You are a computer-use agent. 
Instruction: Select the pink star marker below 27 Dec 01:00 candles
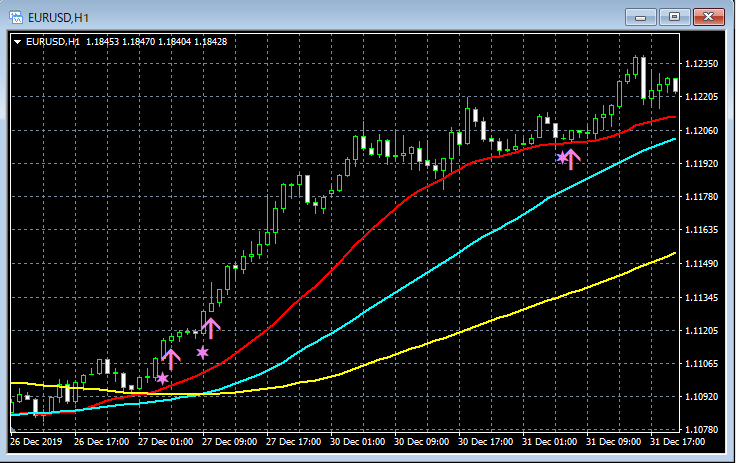(162, 378)
